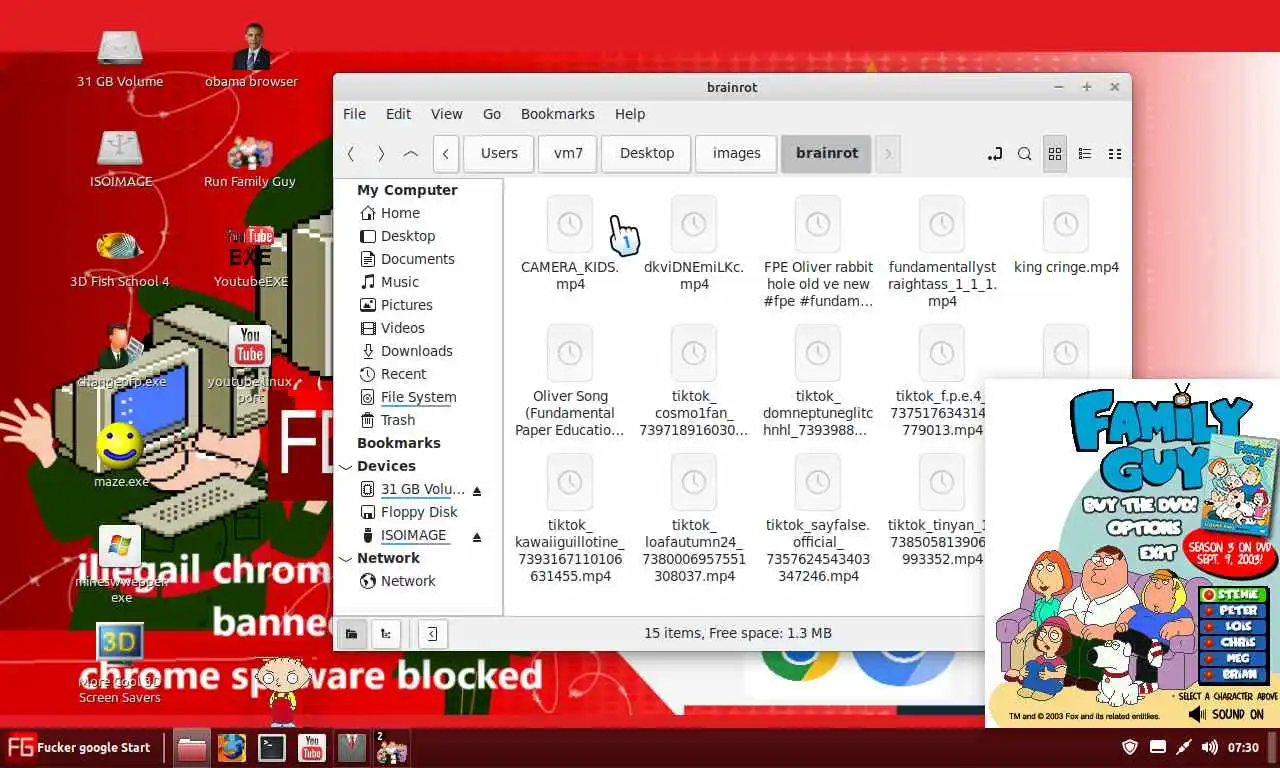Viewport: 1280px width, 768px height.
Task: Eject the ISOIMAGE device
Action: tap(477, 536)
